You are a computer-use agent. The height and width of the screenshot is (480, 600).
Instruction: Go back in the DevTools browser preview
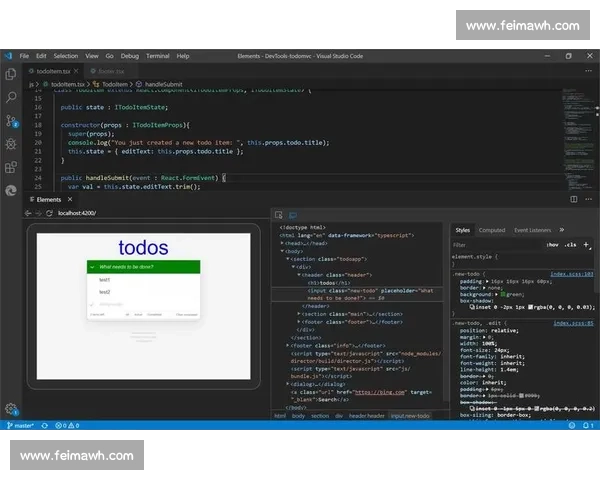pos(28,213)
